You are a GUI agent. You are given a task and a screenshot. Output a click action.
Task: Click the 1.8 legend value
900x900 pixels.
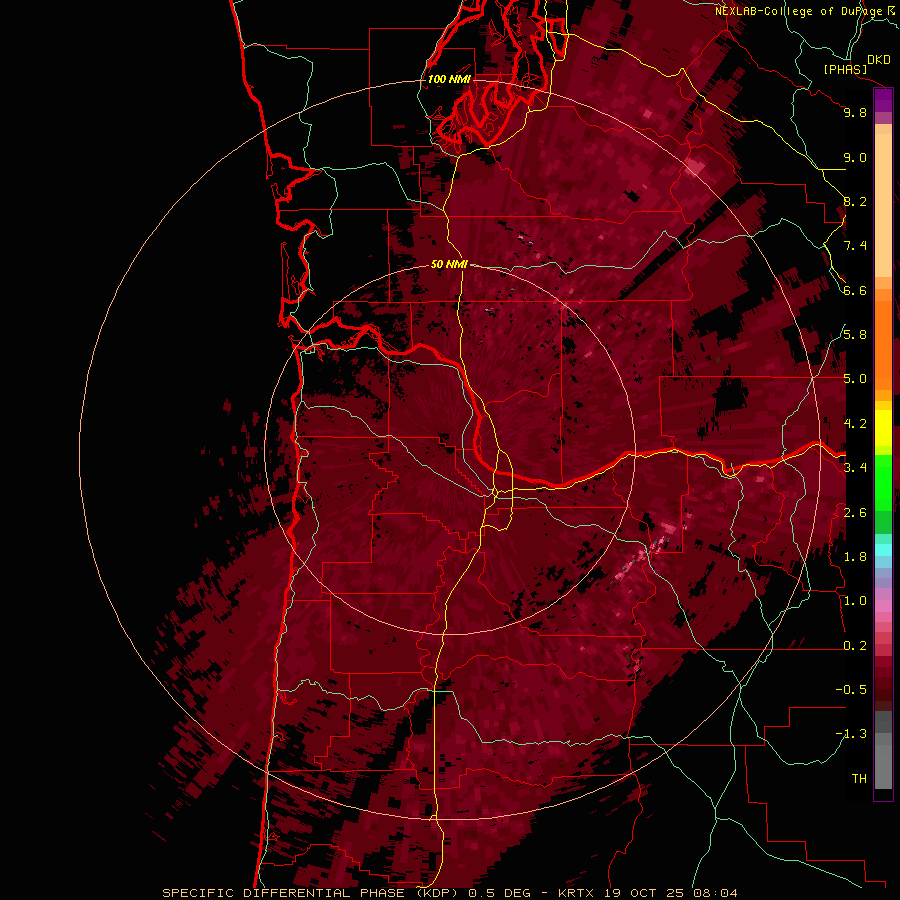(x=855, y=557)
